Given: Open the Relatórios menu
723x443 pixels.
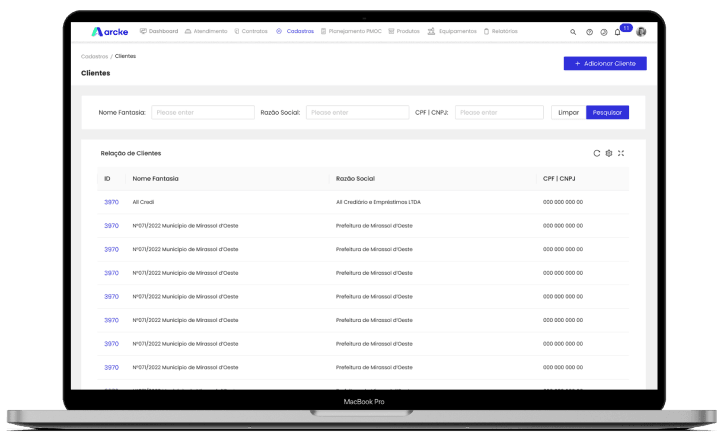Looking at the screenshot, I should click(501, 31).
